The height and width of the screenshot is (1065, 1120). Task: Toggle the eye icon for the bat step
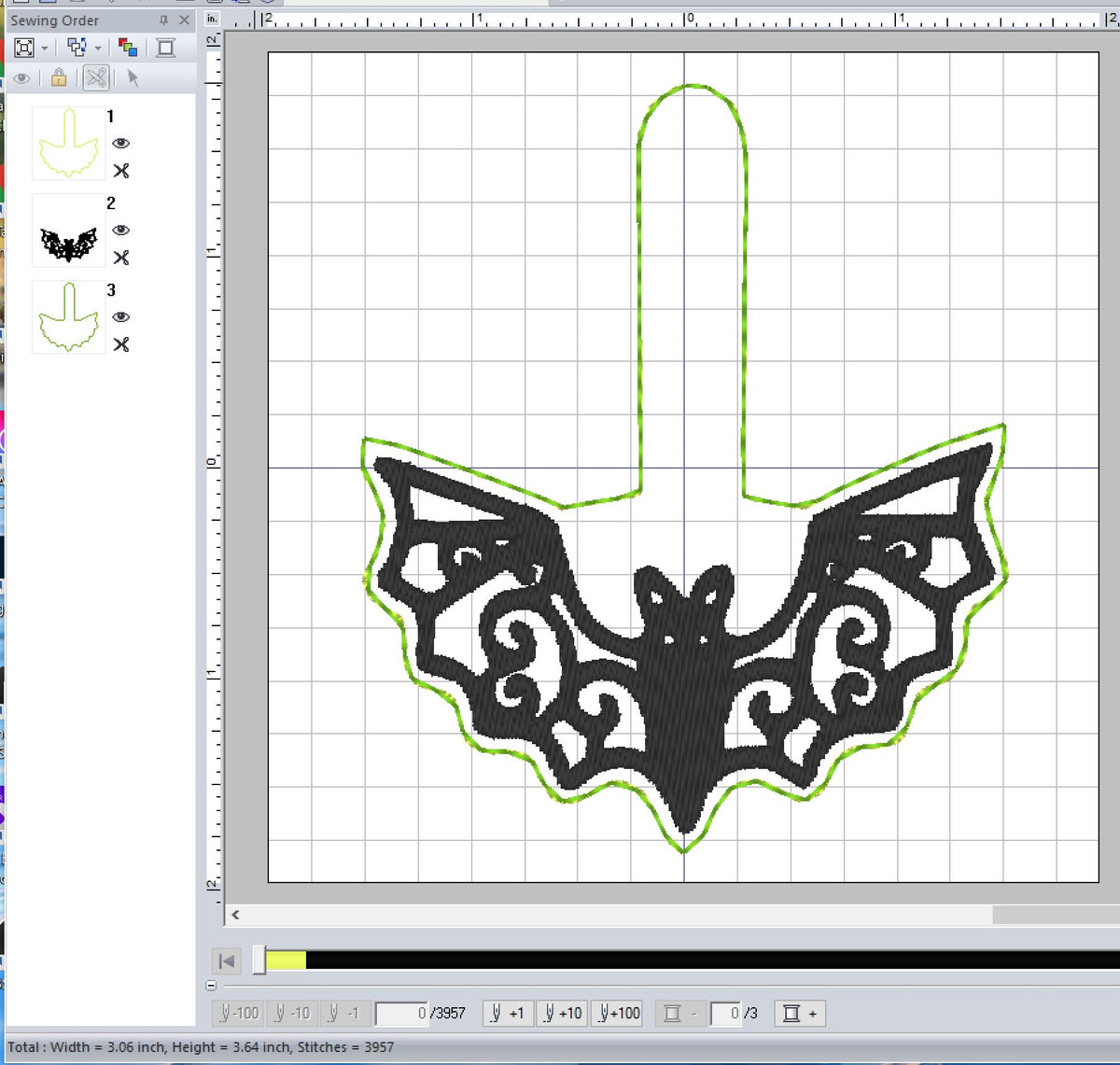coord(121,231)
